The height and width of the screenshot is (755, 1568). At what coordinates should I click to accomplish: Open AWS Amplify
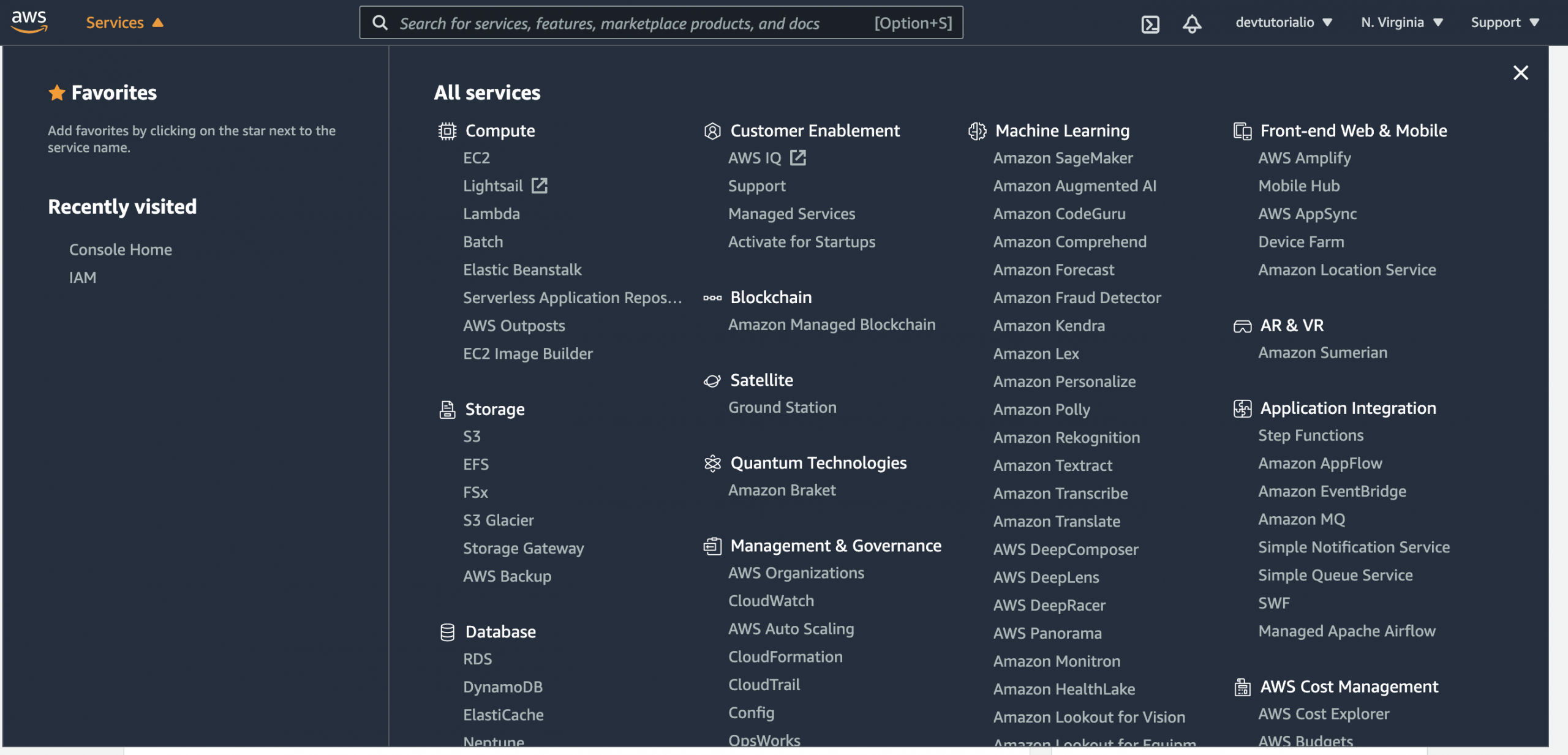click(x=1305, y=158)
